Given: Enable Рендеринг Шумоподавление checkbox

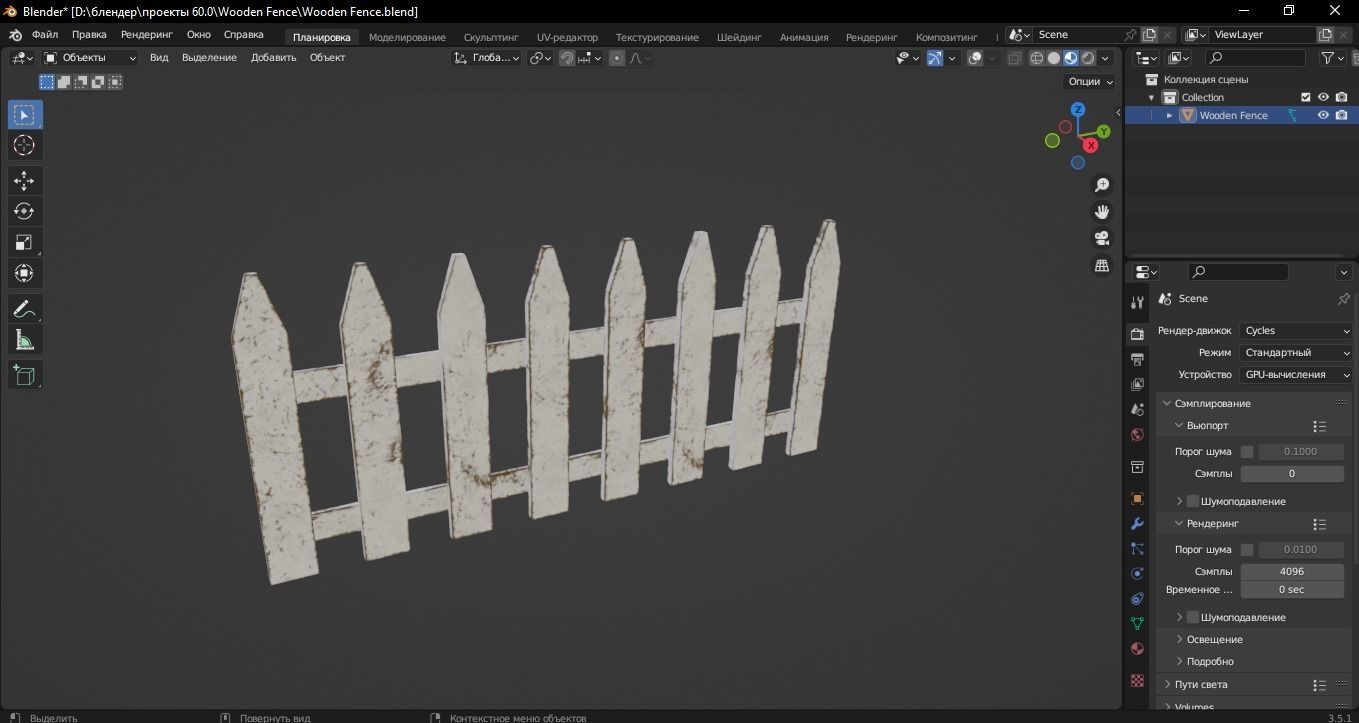Looking at the screenshot, I should click(x=1193, y=617).
